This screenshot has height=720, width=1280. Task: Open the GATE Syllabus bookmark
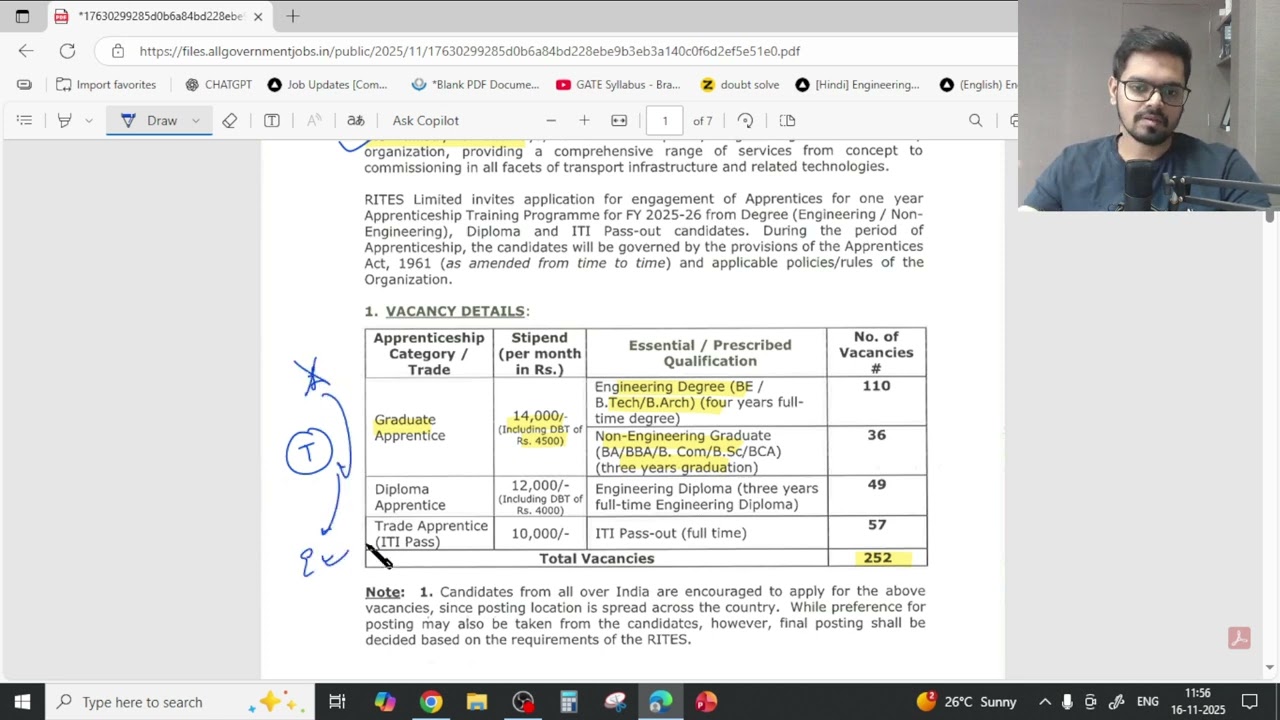click(x=618, y=85)
